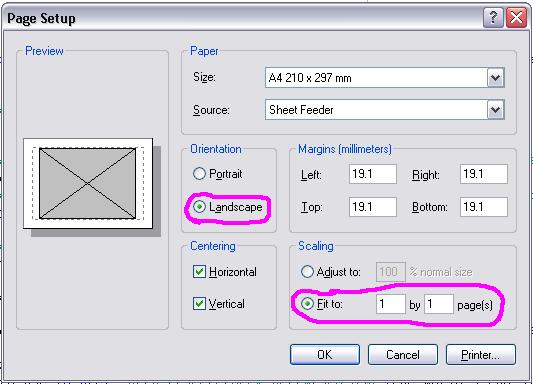Click the Top margin field
The width and height of the screenshot is (533, 384).
click(373, 207)
